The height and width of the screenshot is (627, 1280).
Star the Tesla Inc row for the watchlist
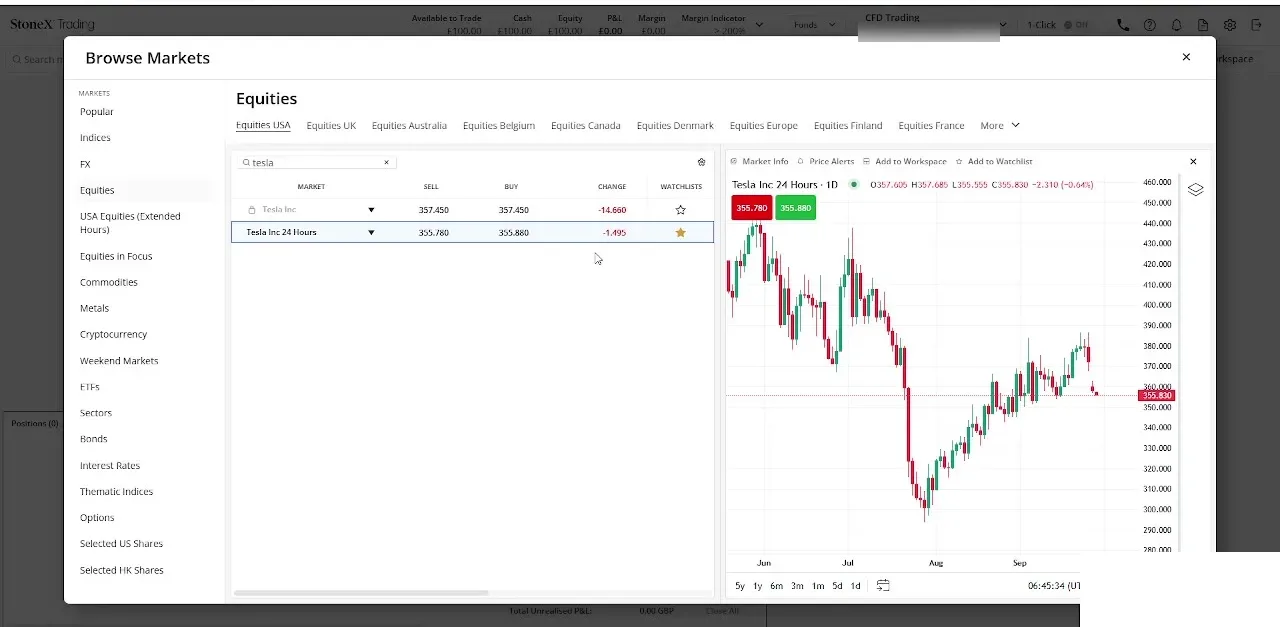point(681,210)
